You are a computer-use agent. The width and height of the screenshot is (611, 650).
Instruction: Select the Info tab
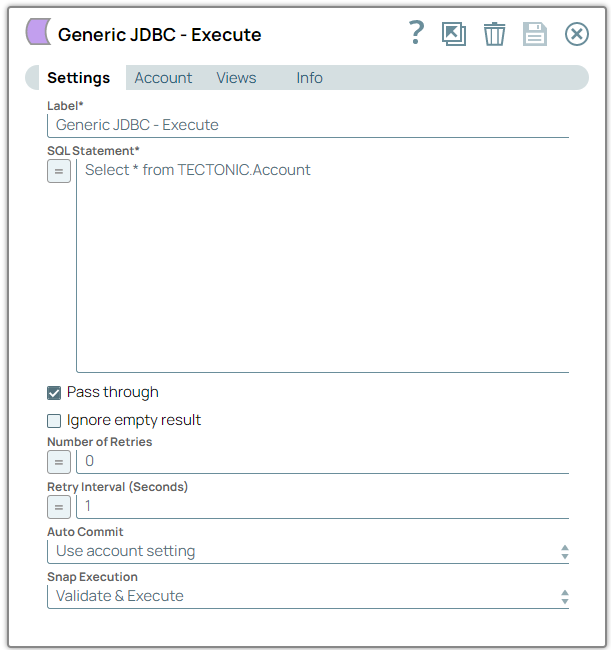[x=309, y=78]
